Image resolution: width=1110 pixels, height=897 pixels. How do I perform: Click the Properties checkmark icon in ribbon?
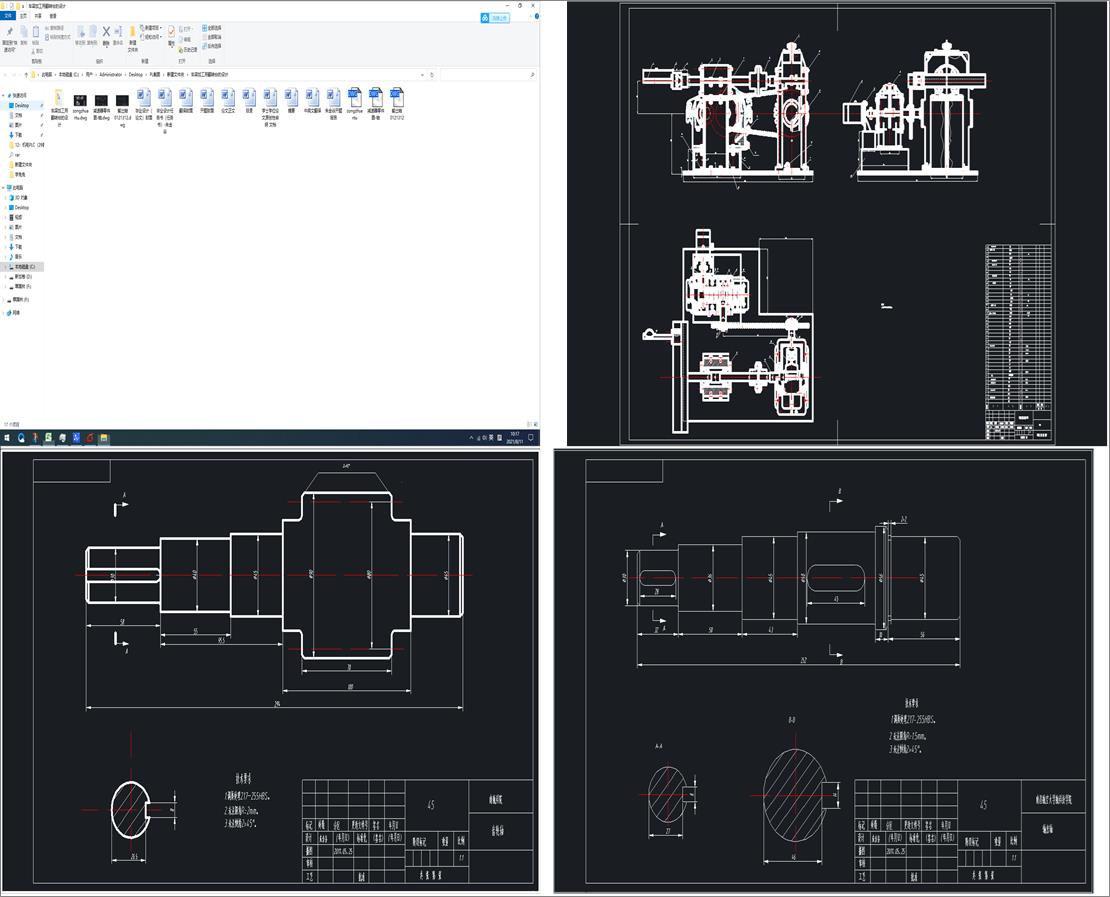coord(171,33)
